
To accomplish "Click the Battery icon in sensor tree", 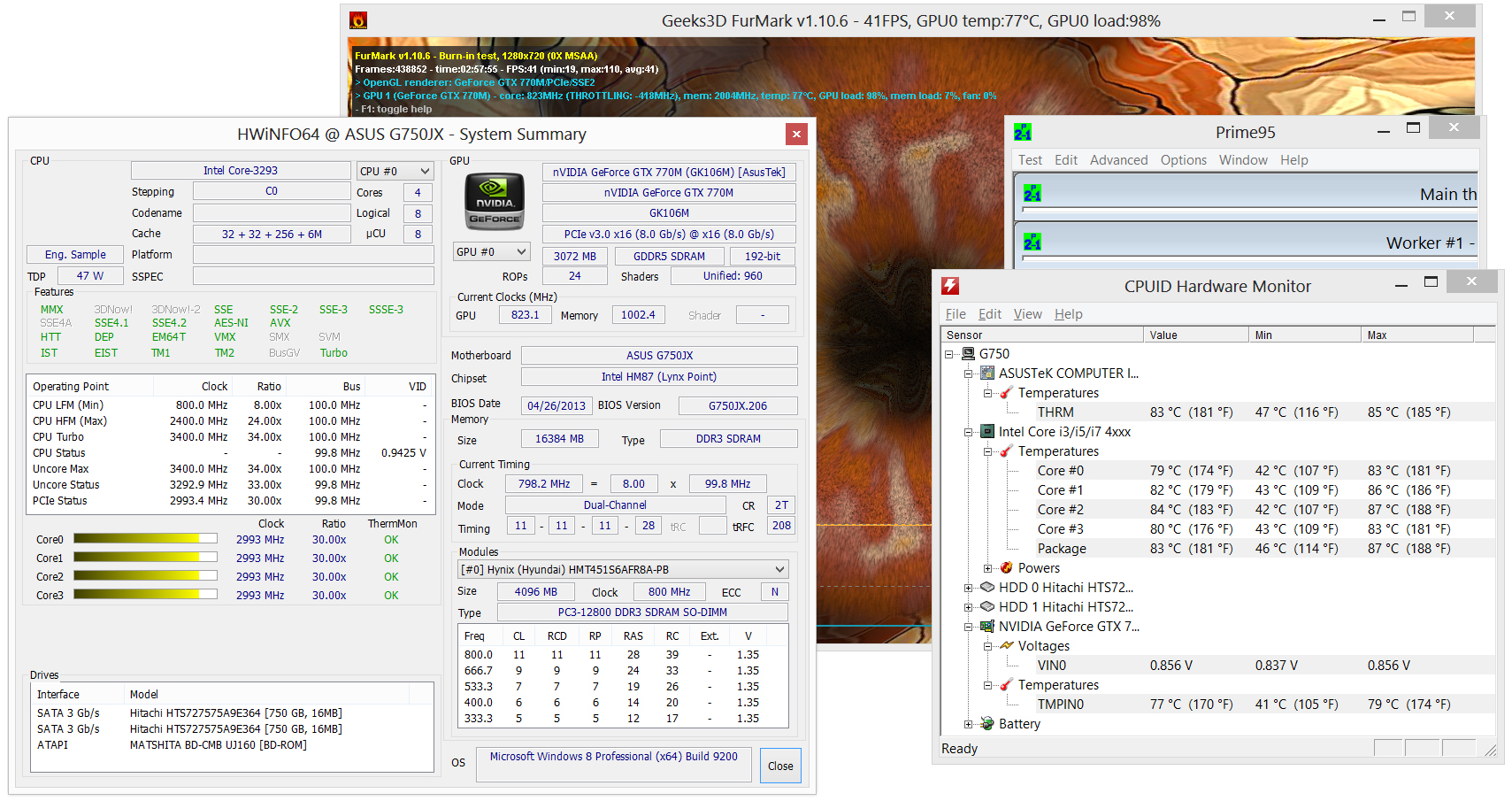I will (x=987, y=723).
